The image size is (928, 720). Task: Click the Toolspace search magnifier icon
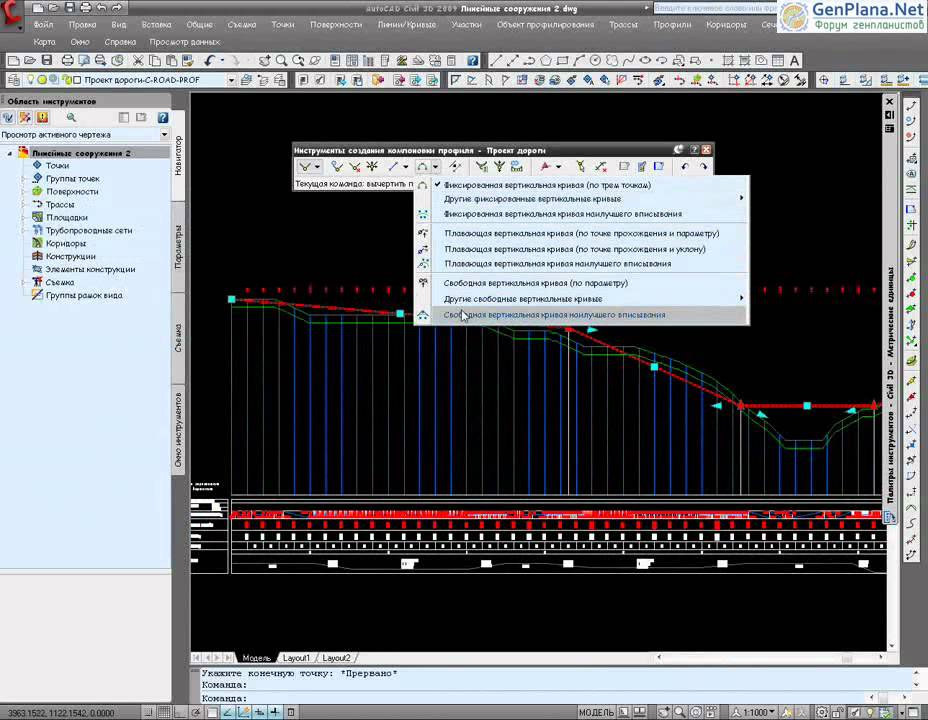tap(71, 118)
